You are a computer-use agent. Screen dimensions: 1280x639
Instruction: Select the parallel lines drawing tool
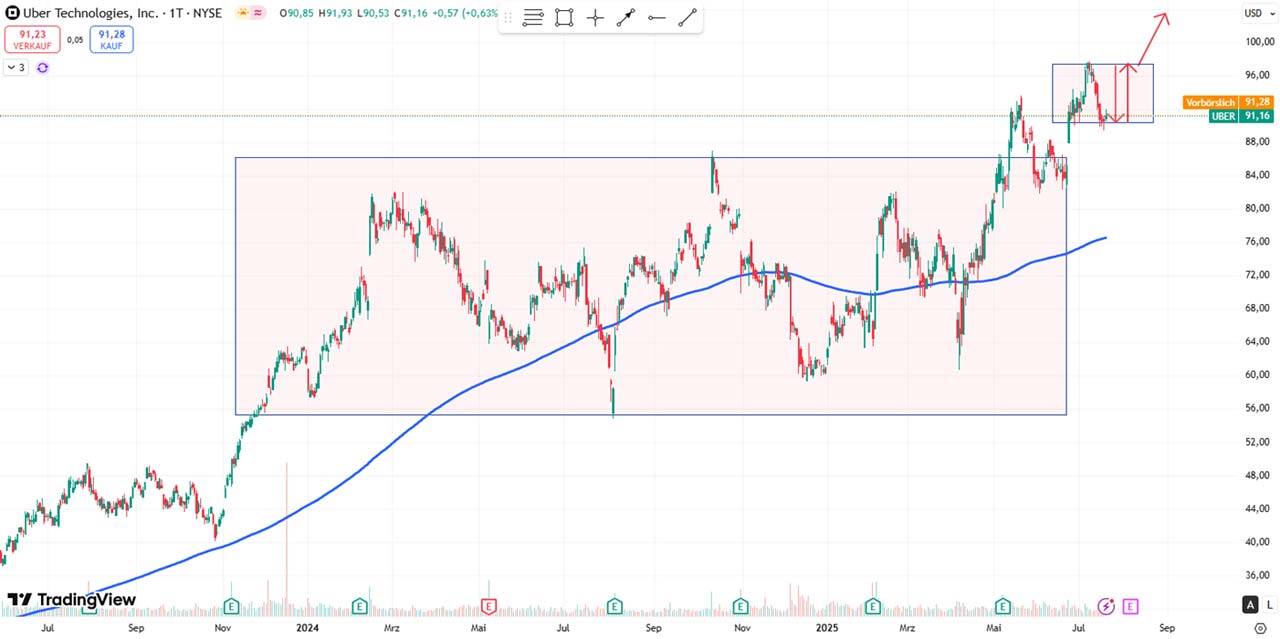pyautogui.click(x=533, y=17)
